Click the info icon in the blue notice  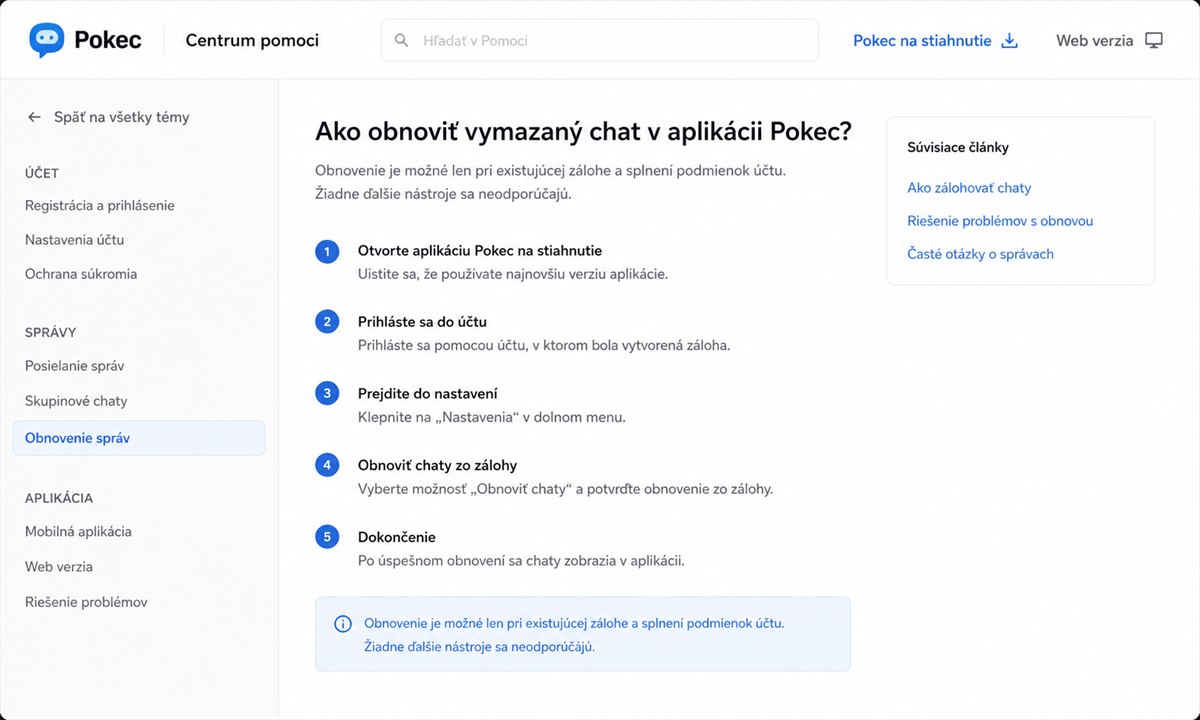[x=342, y=624]
